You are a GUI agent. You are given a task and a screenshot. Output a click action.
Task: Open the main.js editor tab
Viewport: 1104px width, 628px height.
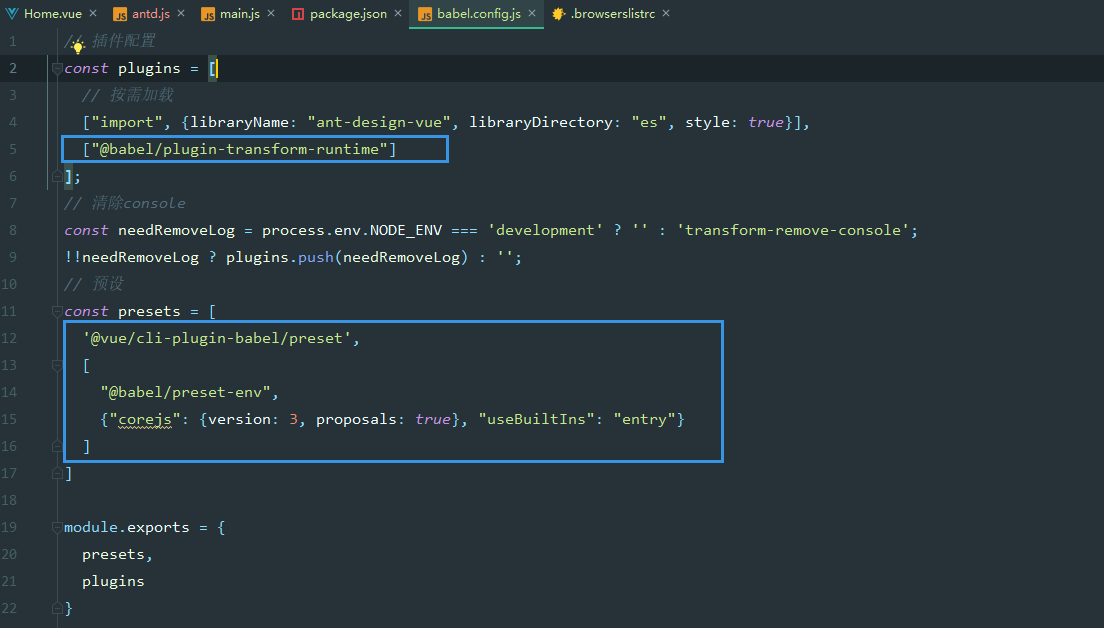coord(239,13)
